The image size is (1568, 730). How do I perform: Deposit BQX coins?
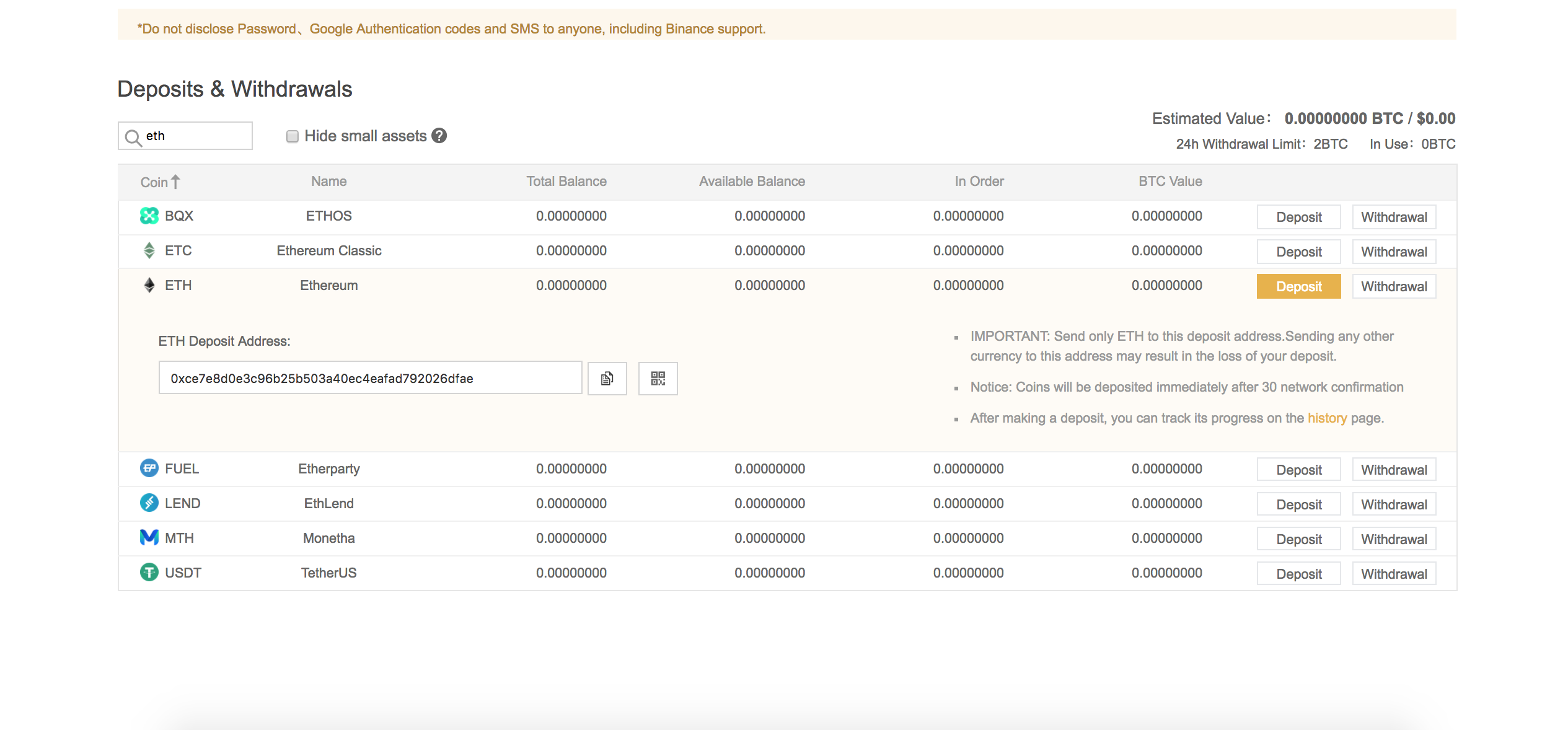coord(1299,217)
